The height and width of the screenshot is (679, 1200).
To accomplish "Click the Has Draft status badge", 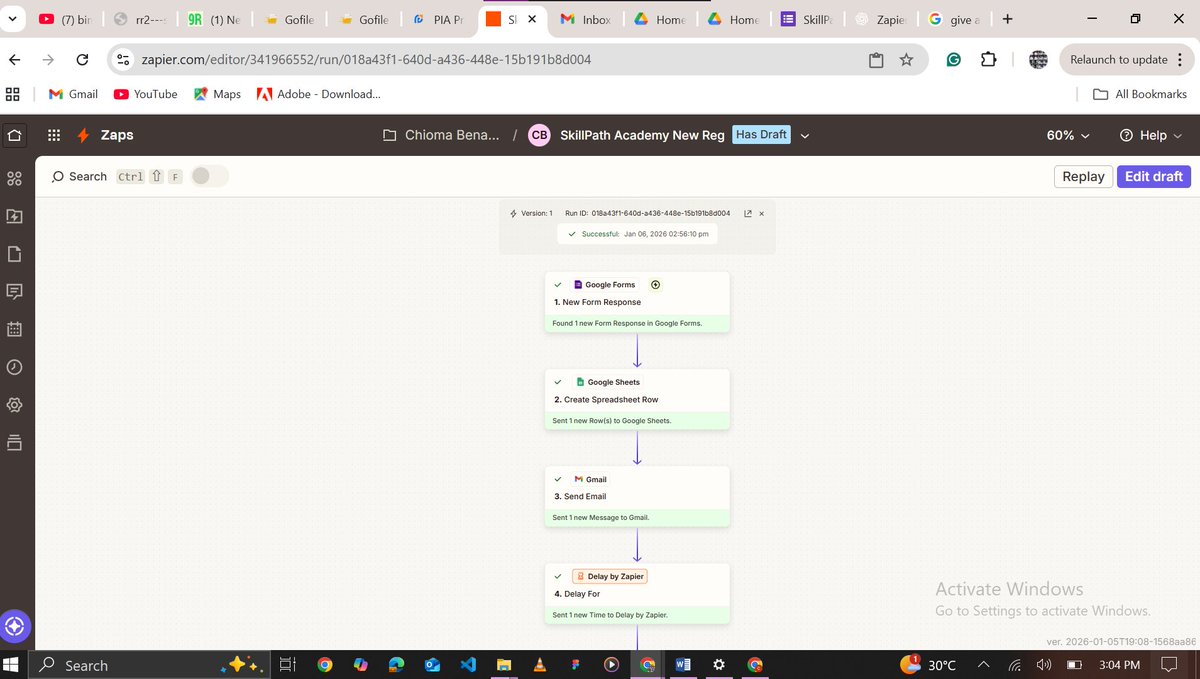I will 761,135.
